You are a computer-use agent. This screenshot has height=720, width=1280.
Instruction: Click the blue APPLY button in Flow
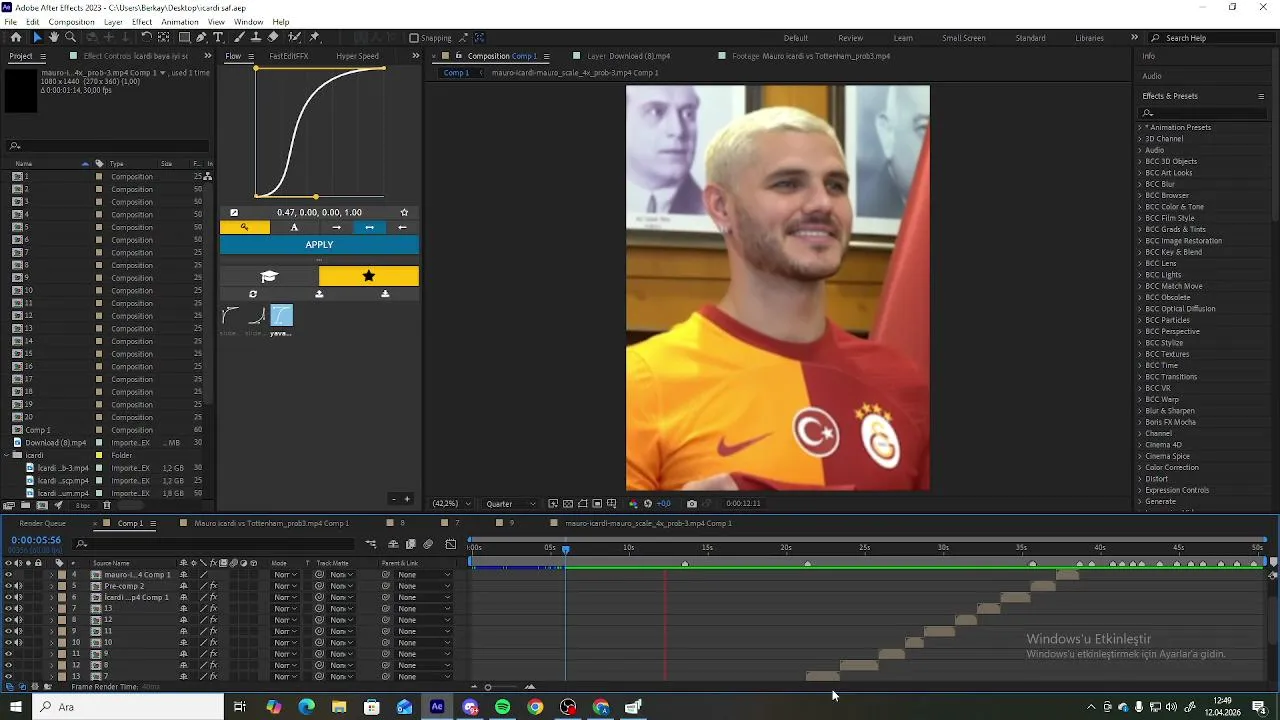pyautogui.click(x=319, y=245)
